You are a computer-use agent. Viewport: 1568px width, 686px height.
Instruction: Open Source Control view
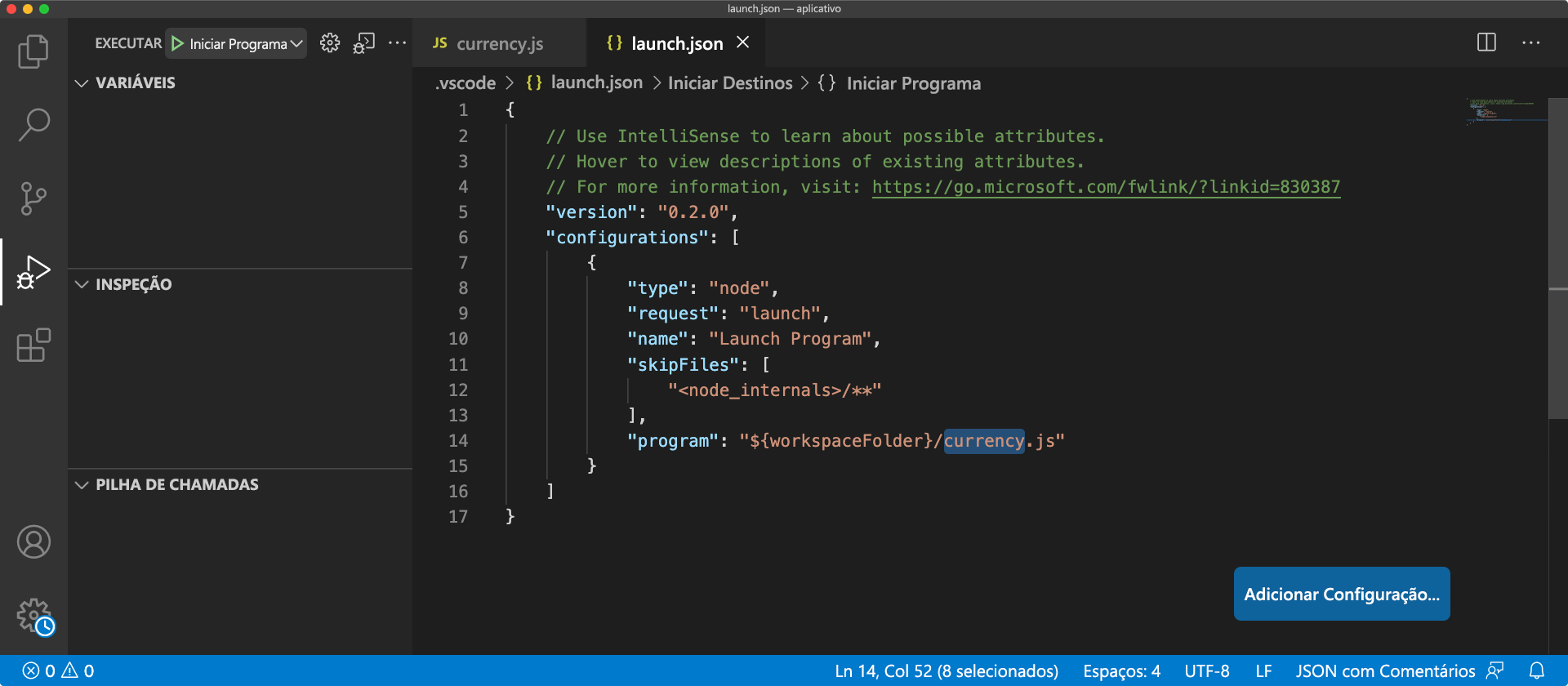point(33,198)
